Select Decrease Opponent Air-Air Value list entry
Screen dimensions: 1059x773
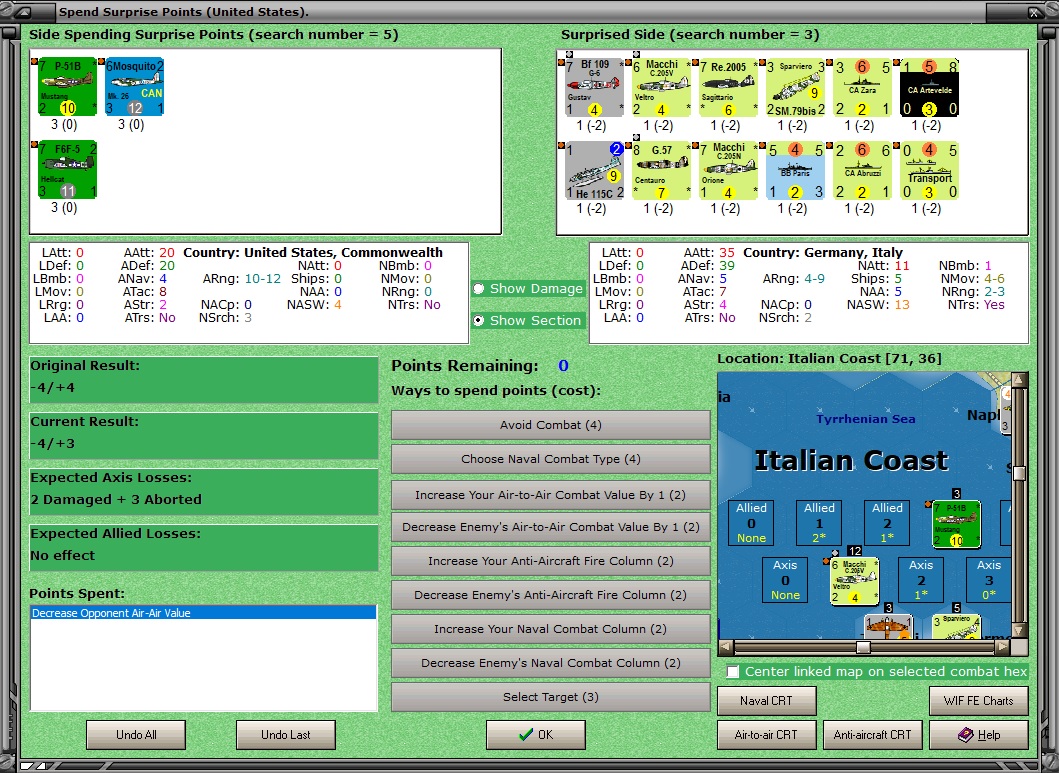203,613
